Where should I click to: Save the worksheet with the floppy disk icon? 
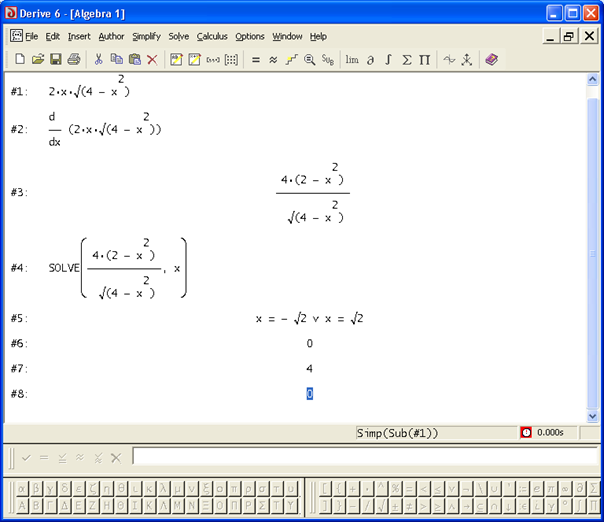click(56, 60)
